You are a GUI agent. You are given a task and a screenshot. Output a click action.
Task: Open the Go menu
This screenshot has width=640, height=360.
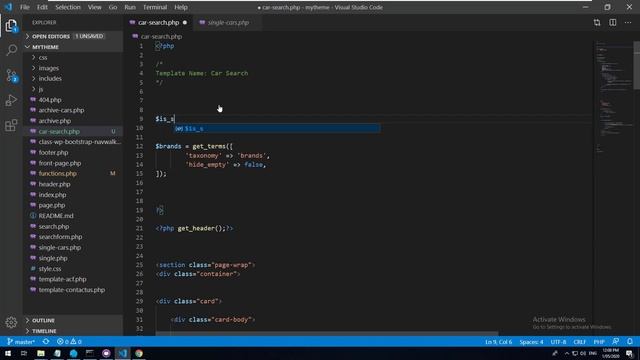click(113, 7)
